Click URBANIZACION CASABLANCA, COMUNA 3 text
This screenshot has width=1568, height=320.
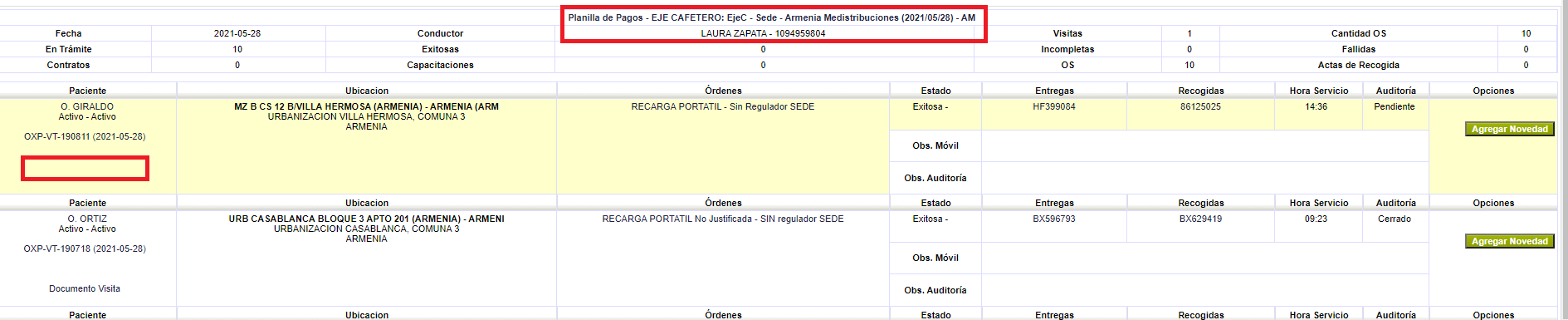pos(366,229)
